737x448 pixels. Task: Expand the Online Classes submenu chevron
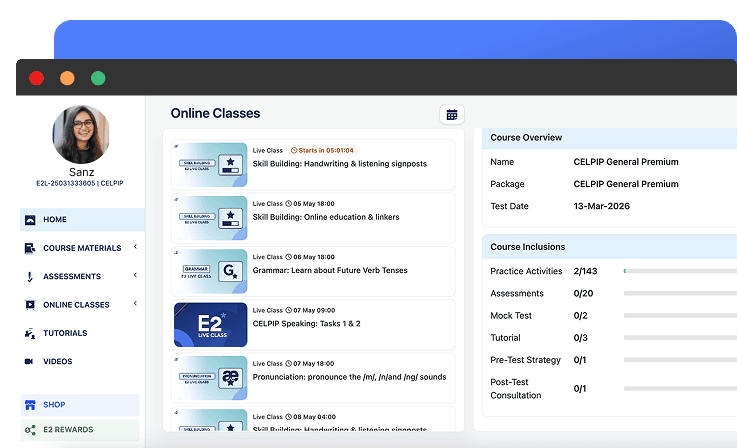click(135, 304)
